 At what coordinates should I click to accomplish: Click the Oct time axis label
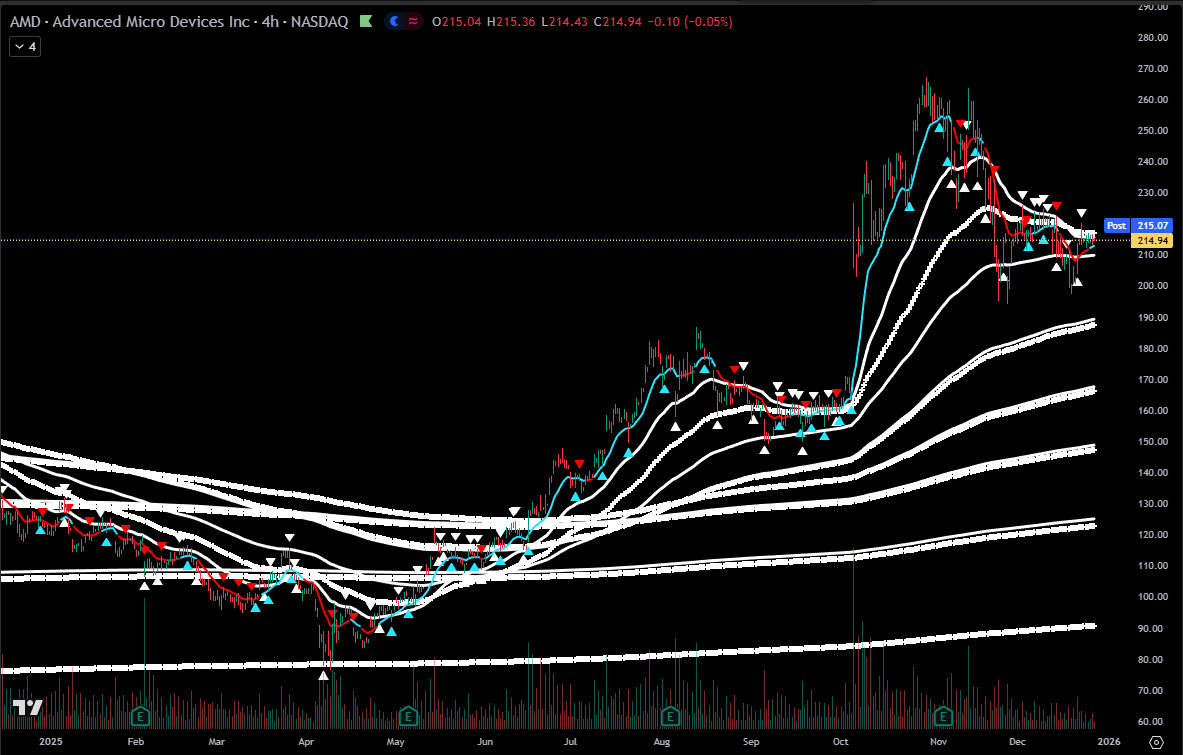(x=840, y=741)
